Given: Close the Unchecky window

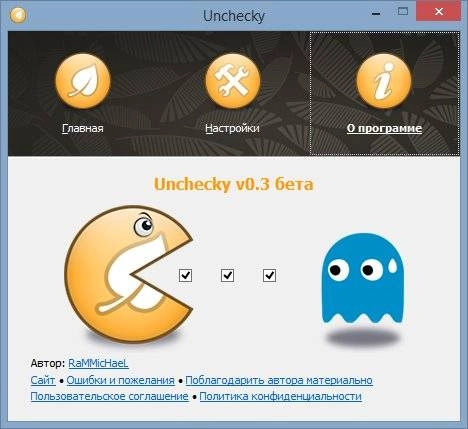Looking at the screenshot, I should coord(439,12).
